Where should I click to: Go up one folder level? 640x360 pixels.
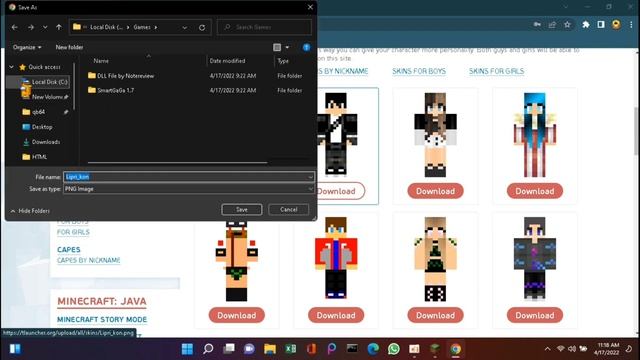point(59,27)
